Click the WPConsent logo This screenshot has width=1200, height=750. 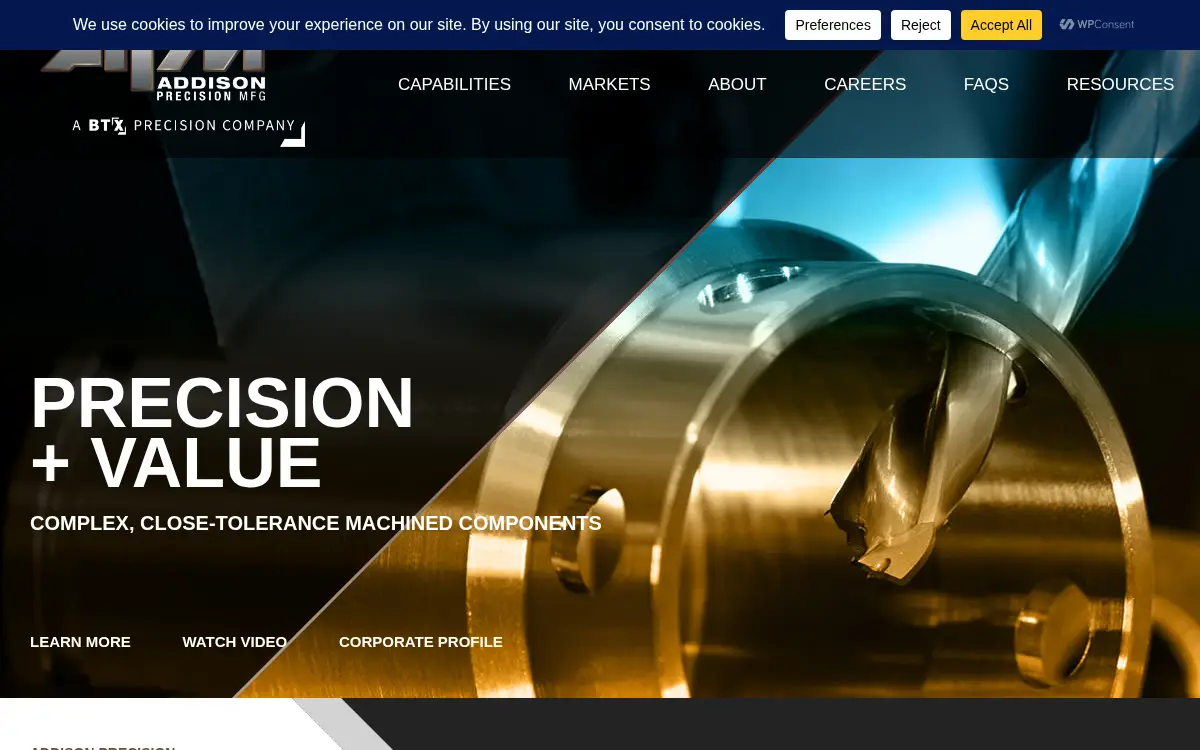click(x=1097, y=25)
